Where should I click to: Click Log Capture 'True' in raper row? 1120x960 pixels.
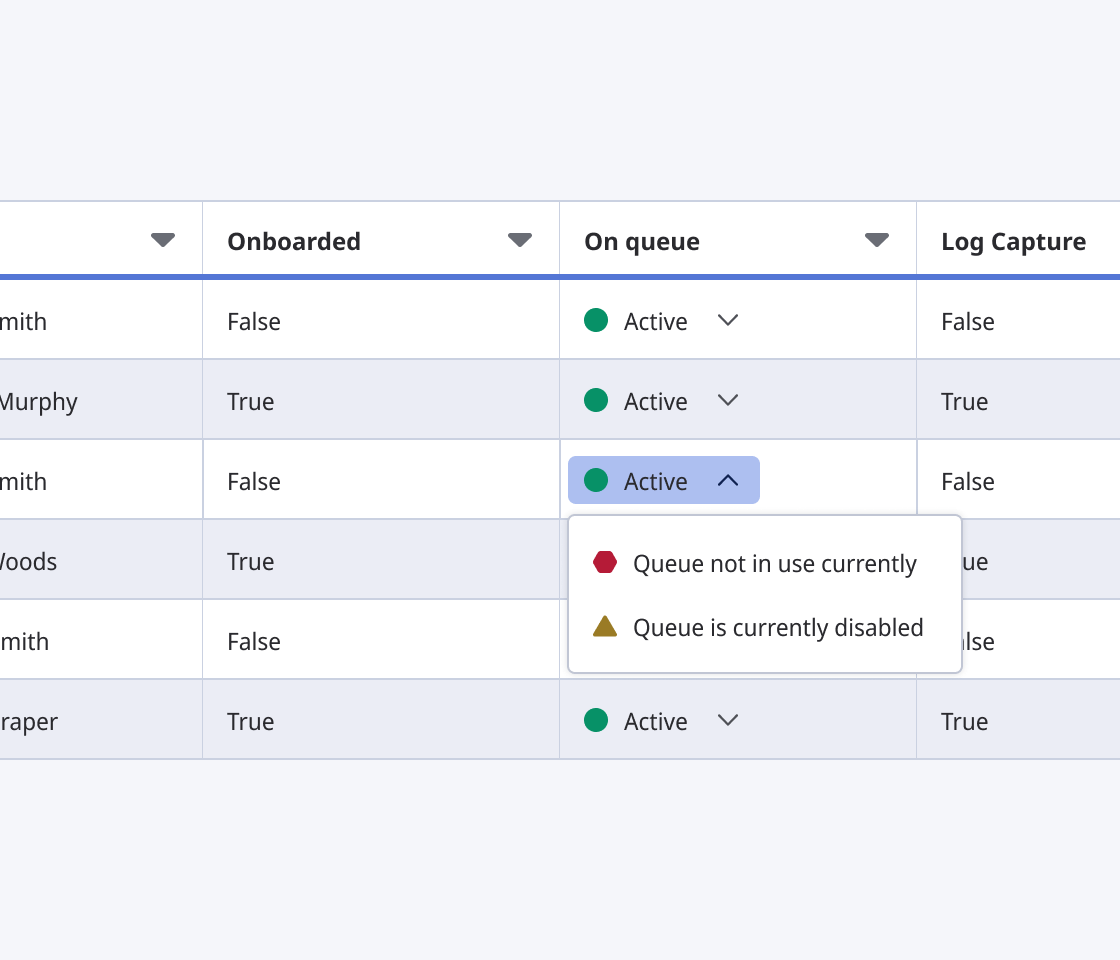tap(964, 721)
